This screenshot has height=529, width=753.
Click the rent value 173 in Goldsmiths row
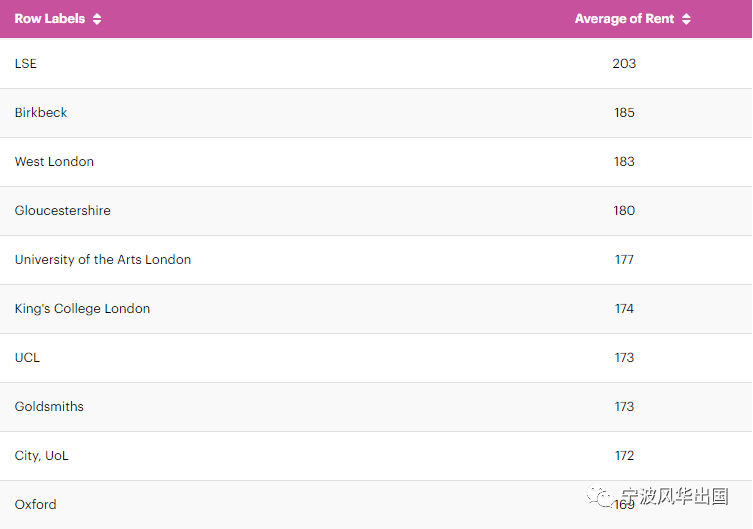pos(624,407)
